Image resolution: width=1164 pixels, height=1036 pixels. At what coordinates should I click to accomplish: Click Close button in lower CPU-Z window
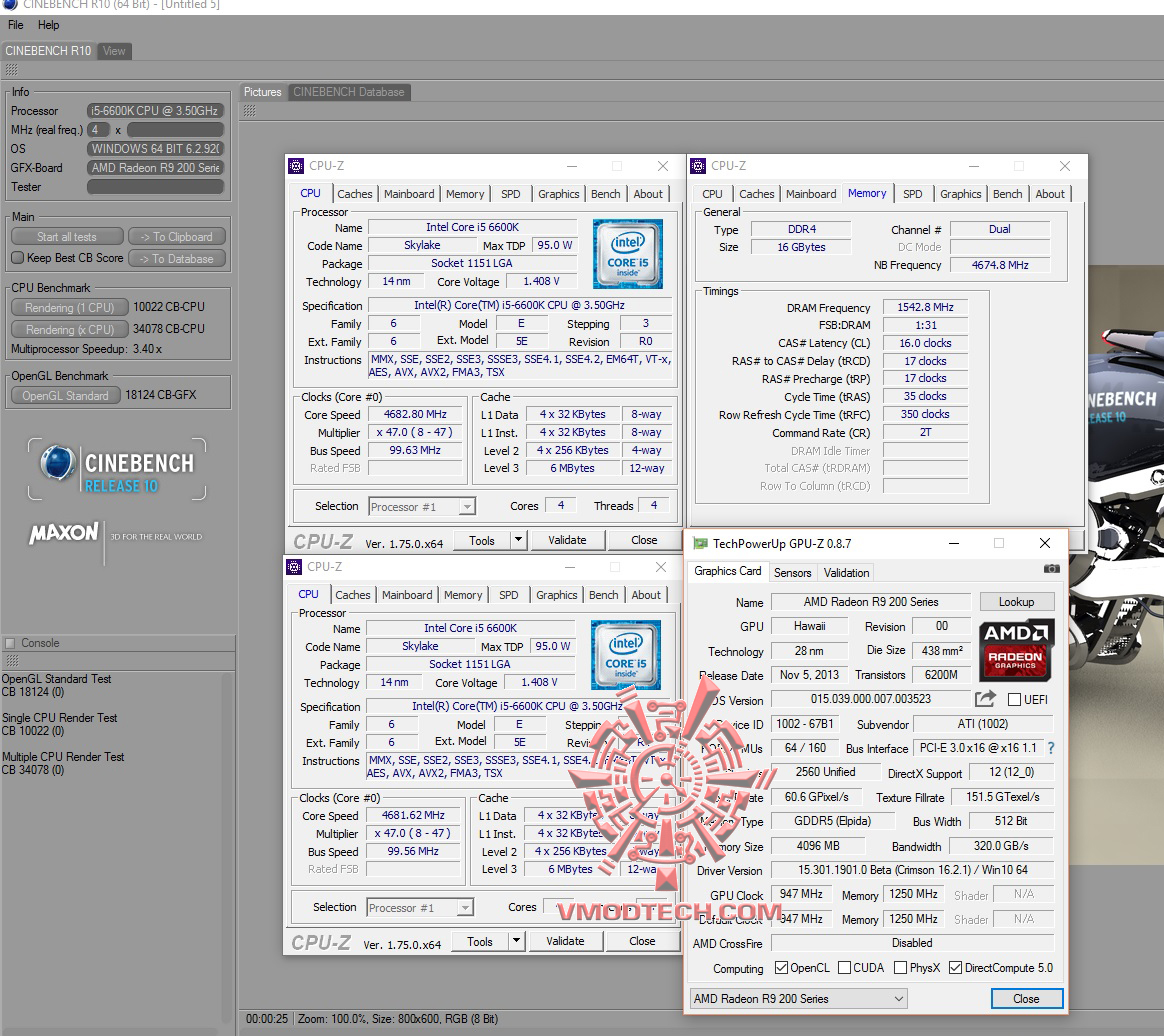(x=642, y=940)
